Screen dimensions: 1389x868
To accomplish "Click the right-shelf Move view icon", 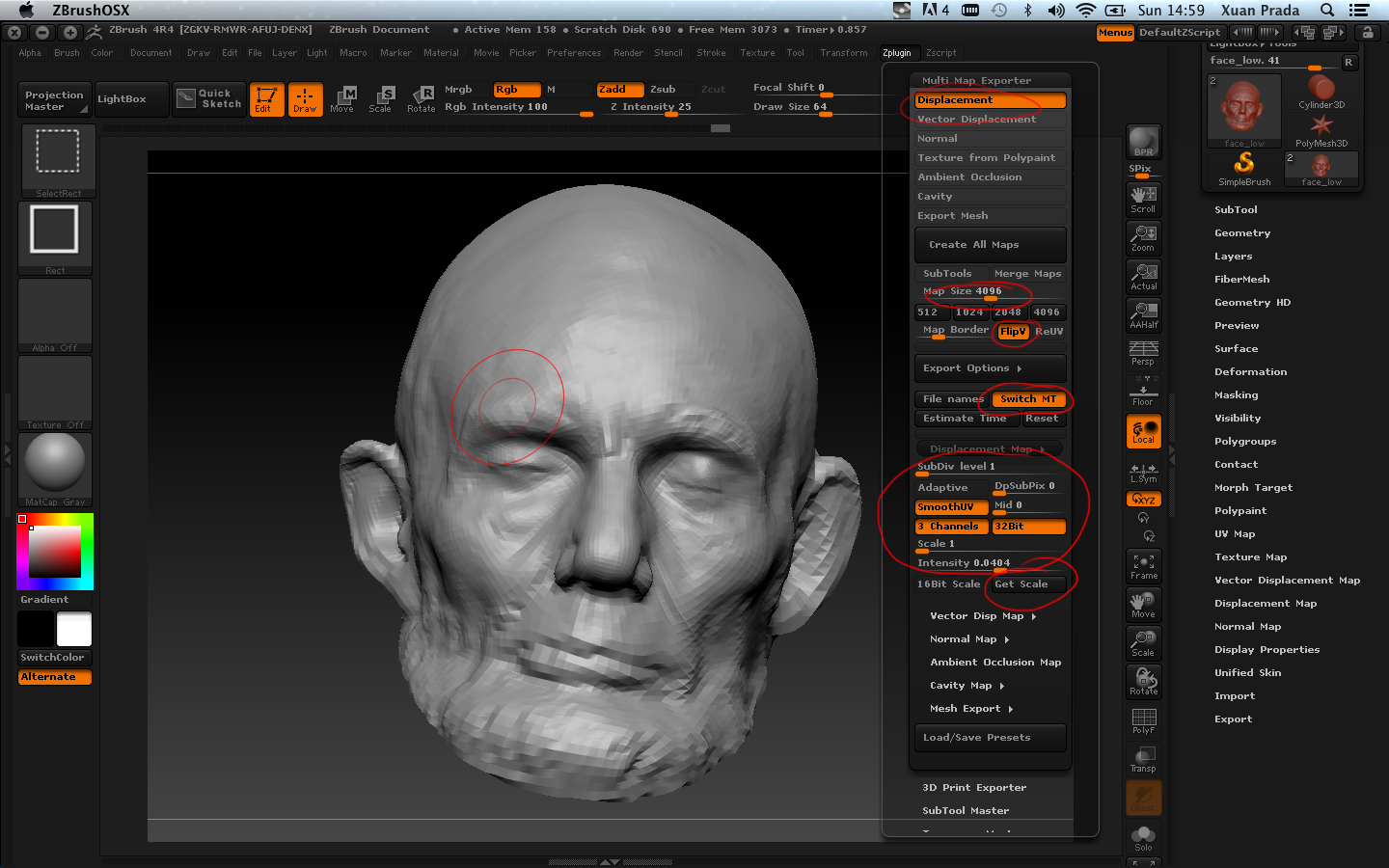I will tap(1144, 605).
